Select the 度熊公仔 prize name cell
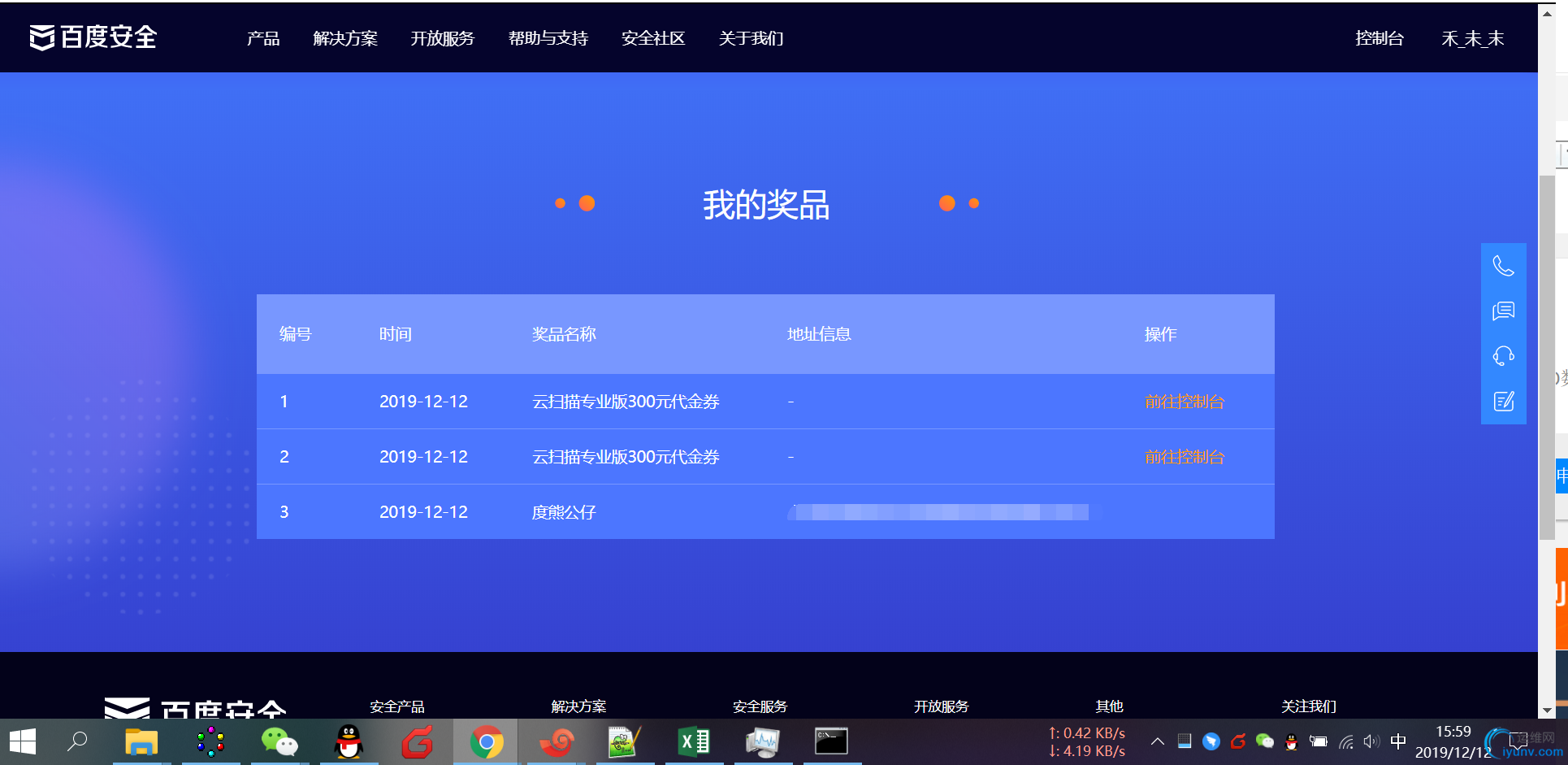Screen dimensions: 1568x765 tap(564, 512)
